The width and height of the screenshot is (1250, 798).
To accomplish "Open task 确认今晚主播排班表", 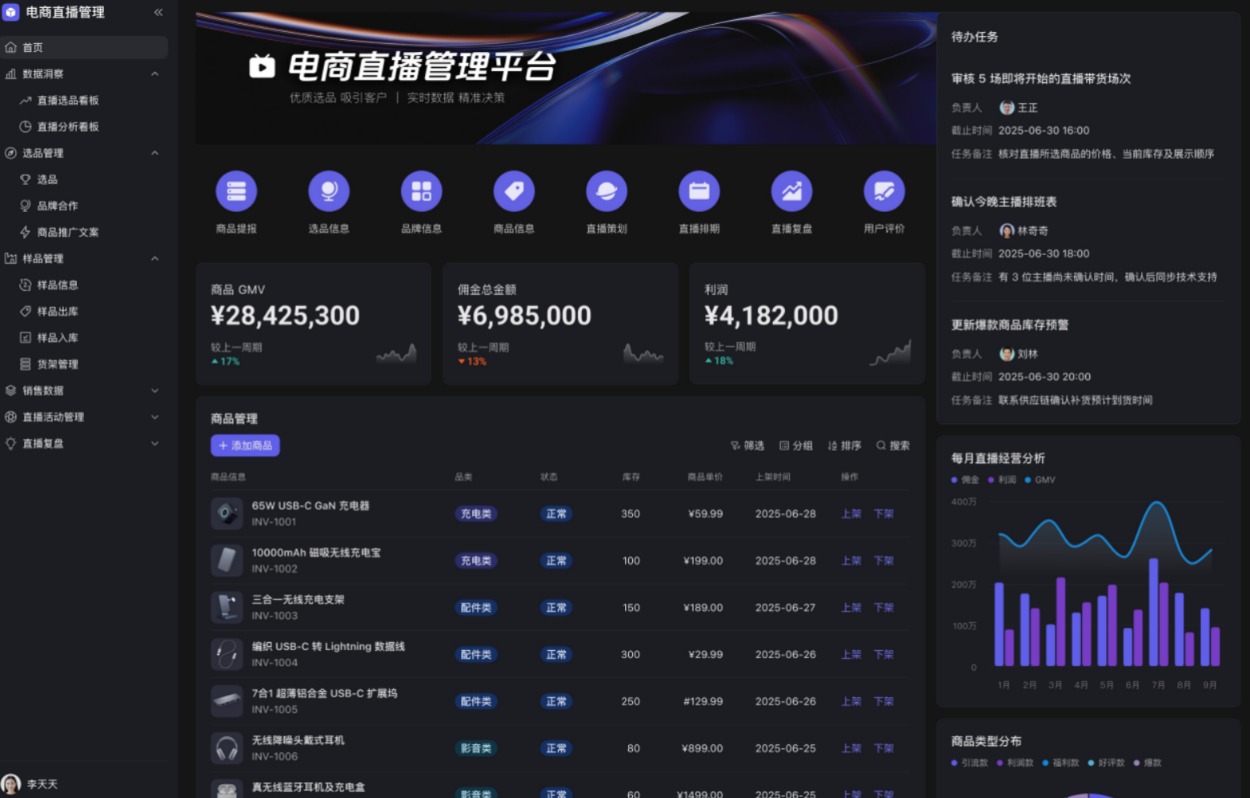I will (1004, 202).
